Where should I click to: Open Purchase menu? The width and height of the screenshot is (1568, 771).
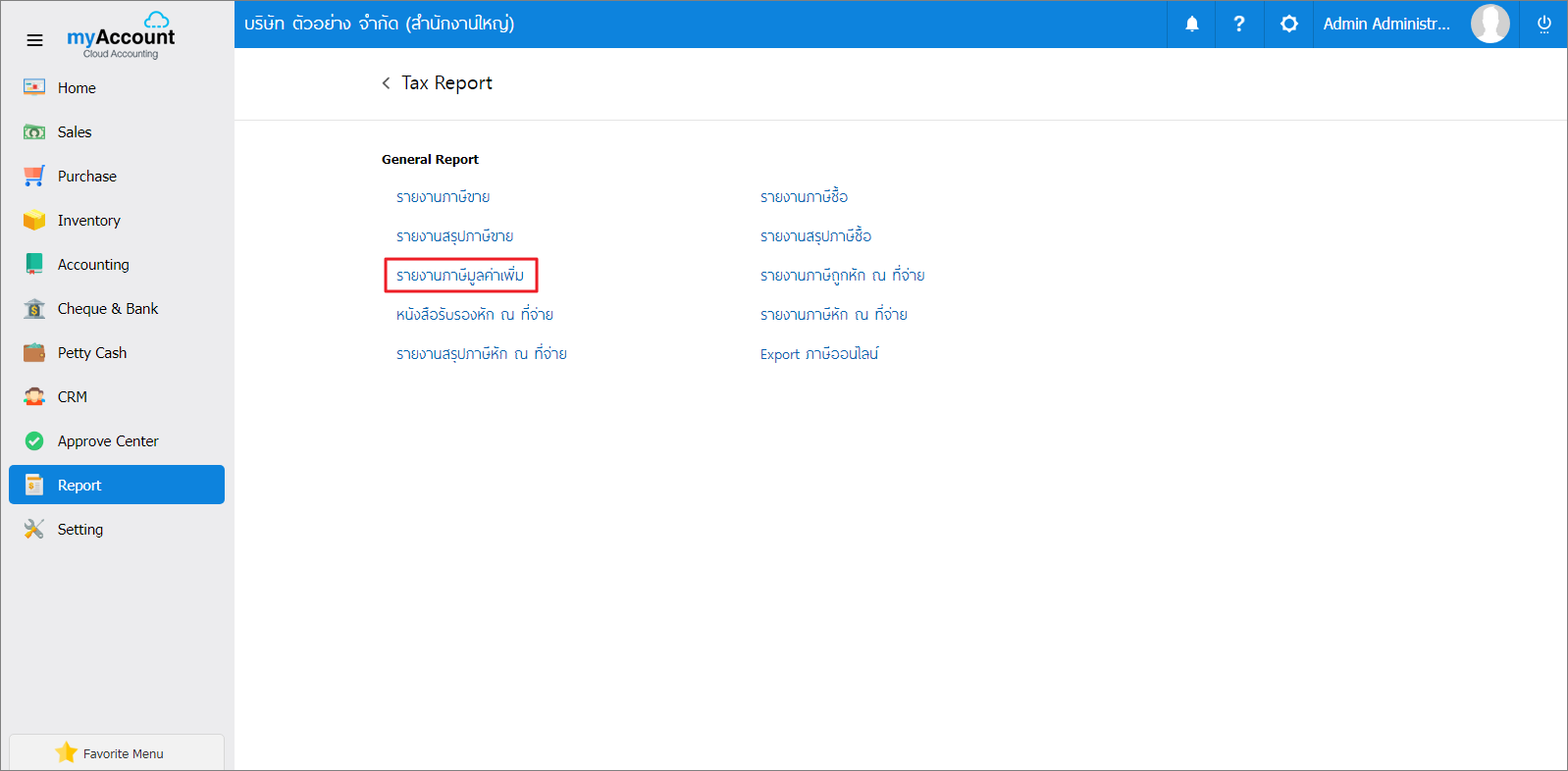(117, 176)
